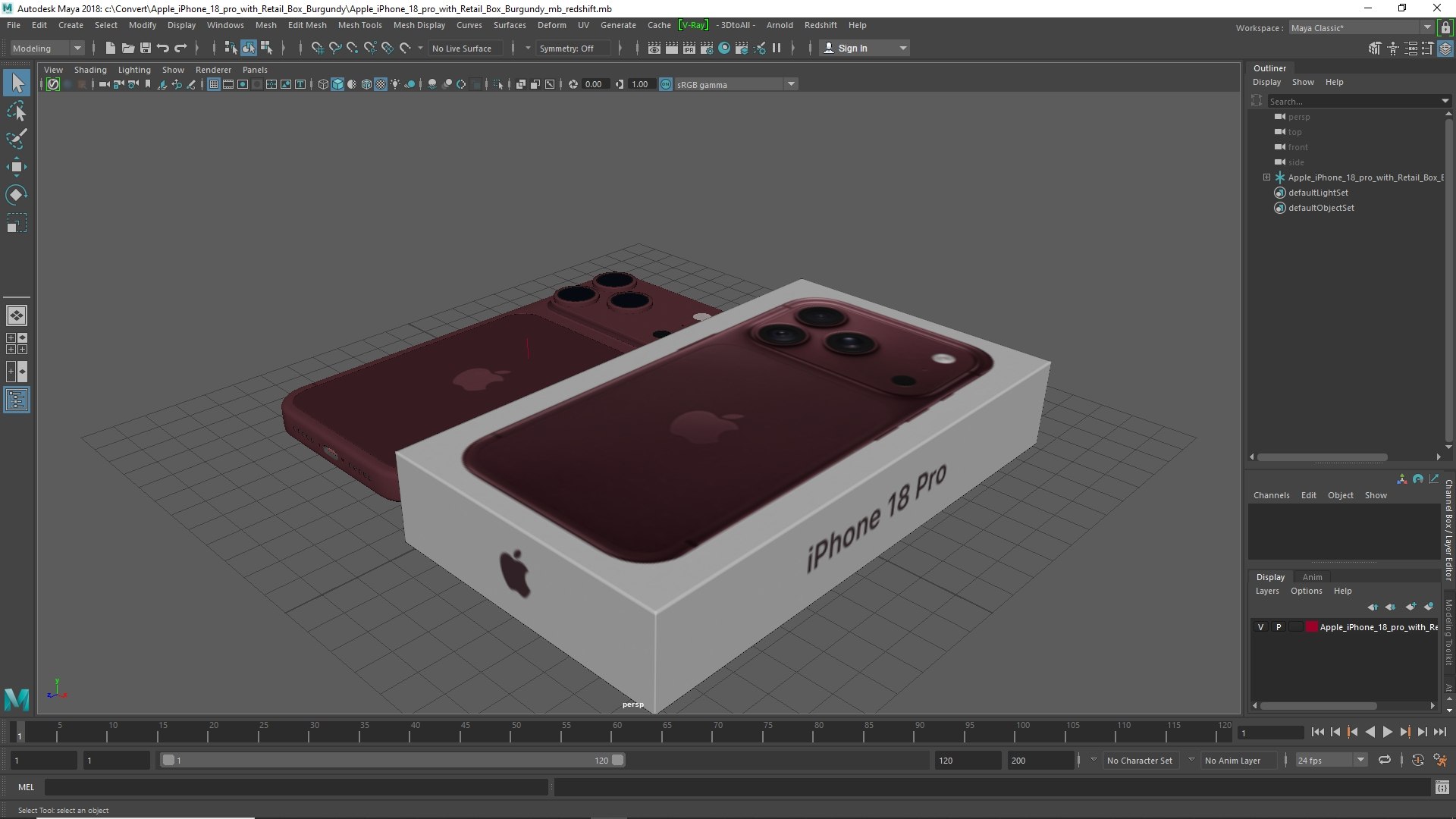Go to start of playback range
The height and width of the screenshot is (819, 1456).
click(x=1317, y=732)
